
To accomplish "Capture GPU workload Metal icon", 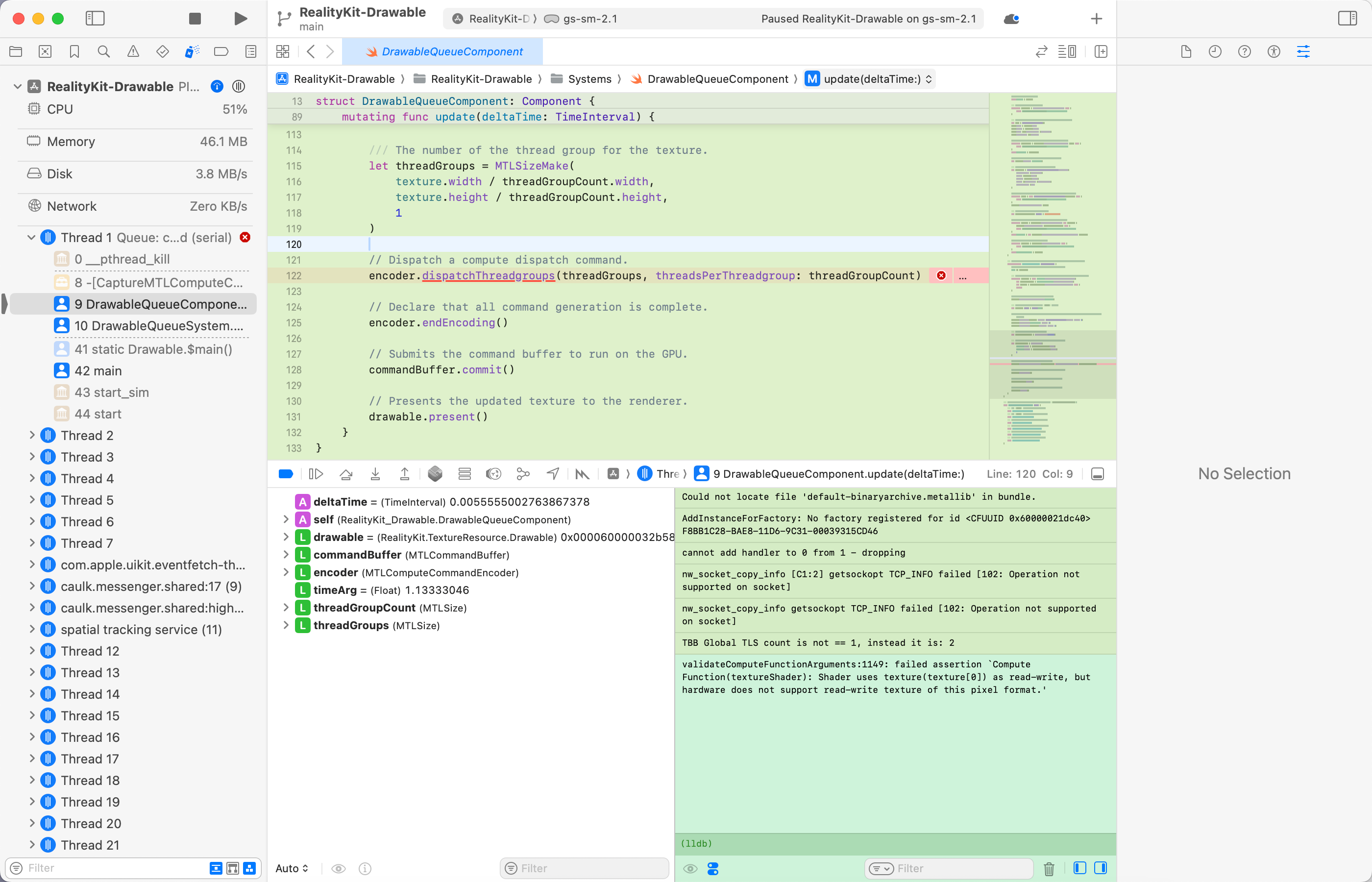I will pos(582,474).
